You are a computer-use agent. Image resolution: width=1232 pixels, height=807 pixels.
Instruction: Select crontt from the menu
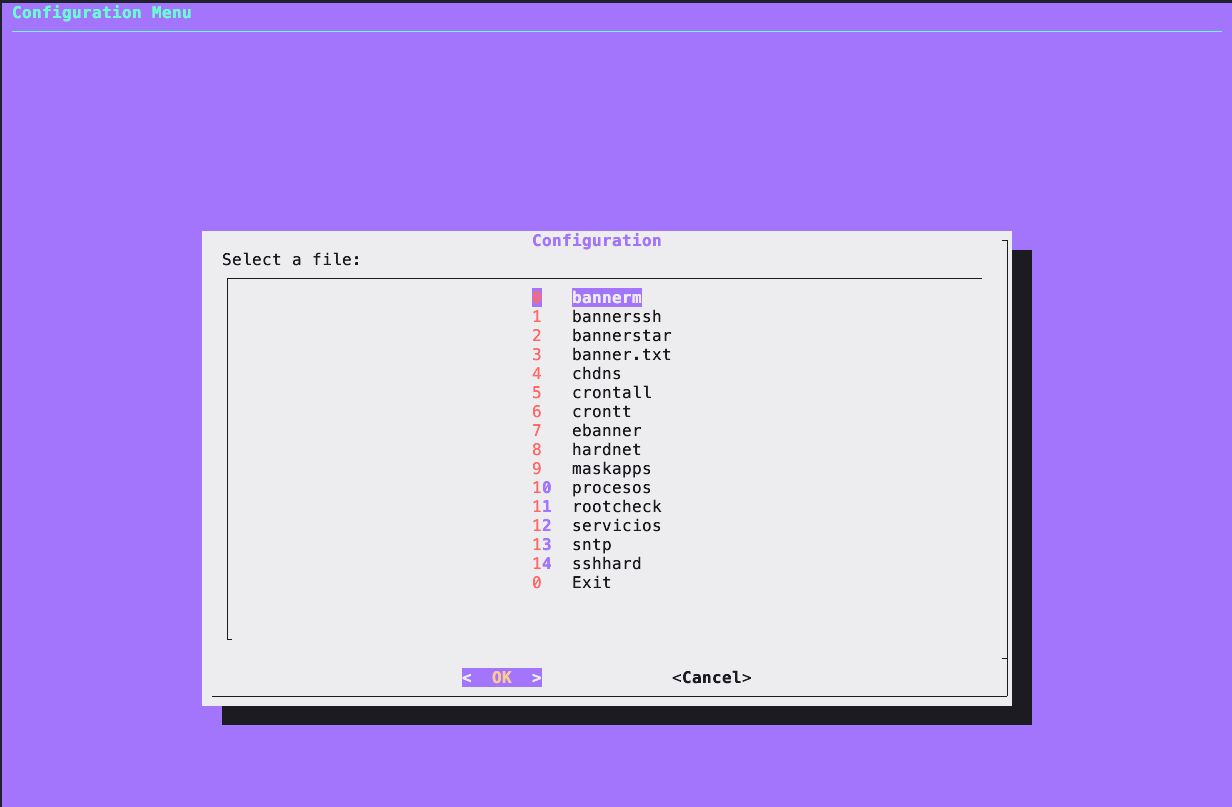click(601, 412)
